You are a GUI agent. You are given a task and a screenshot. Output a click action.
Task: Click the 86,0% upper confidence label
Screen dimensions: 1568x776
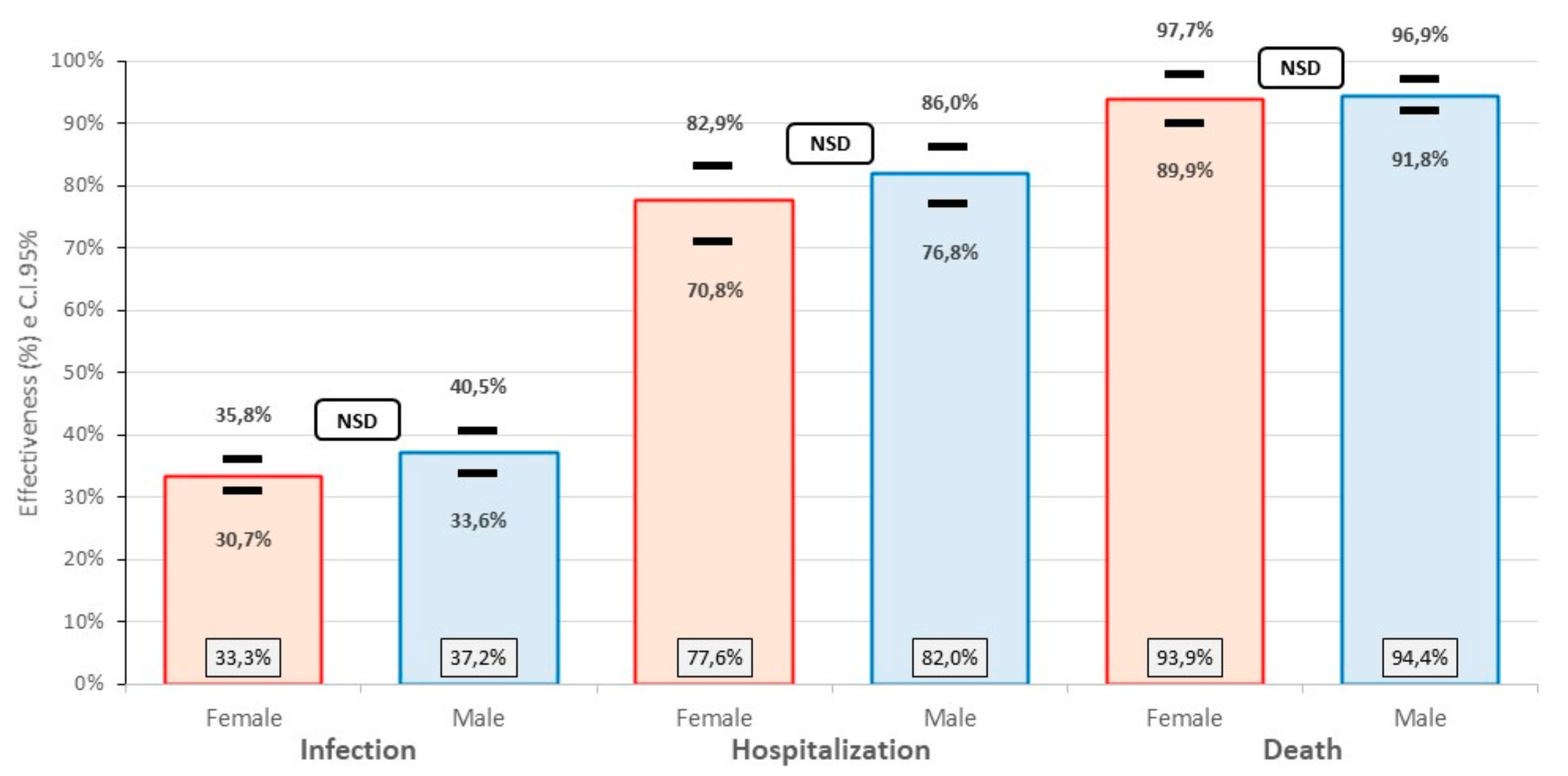click(x=950, y=103)
